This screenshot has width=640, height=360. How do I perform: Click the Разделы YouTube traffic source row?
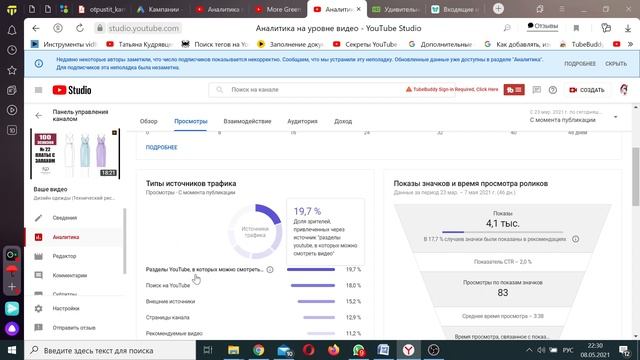point(253,269)
